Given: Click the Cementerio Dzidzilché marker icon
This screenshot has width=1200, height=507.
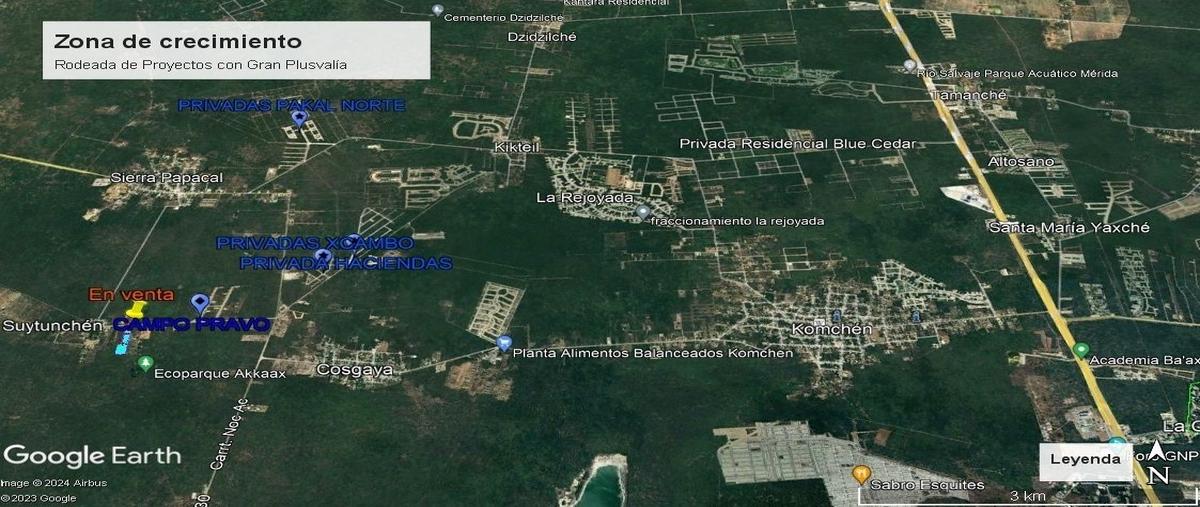Looking at the screenshot, I should pyautogui.click(x=437, y=9).
